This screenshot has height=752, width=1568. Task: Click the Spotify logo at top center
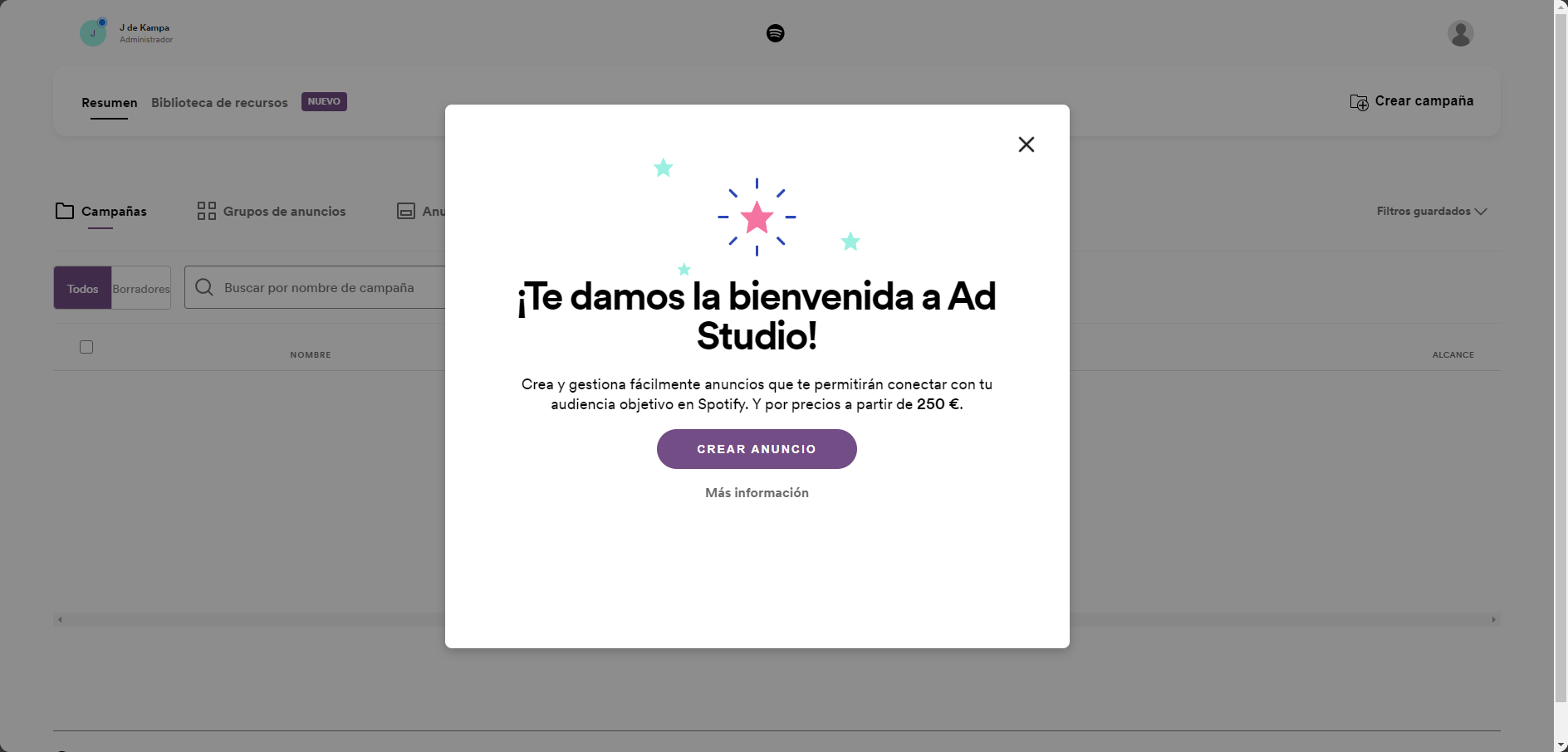point(774,33)
